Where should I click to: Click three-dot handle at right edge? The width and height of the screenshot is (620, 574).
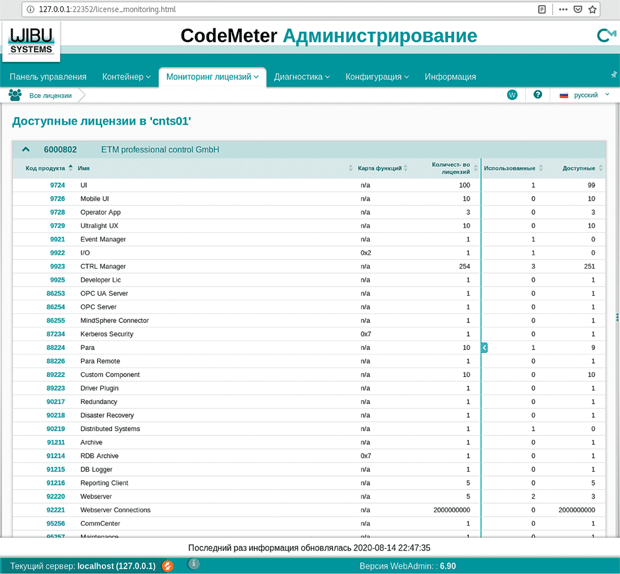pyautogui.click(x=617, y=317)
